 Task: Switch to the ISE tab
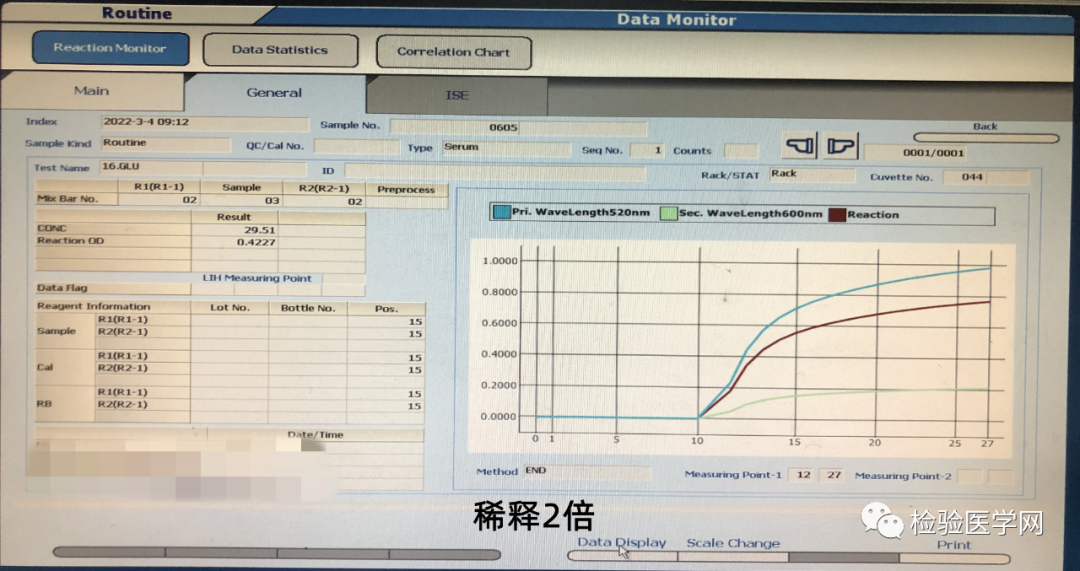click(x=456, y=96)
